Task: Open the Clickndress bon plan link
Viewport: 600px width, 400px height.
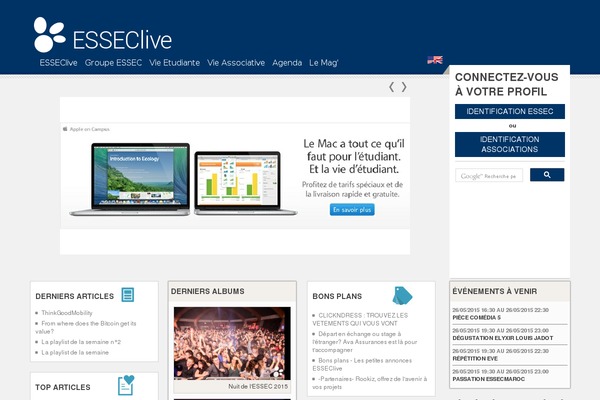Action: [360, 319]
